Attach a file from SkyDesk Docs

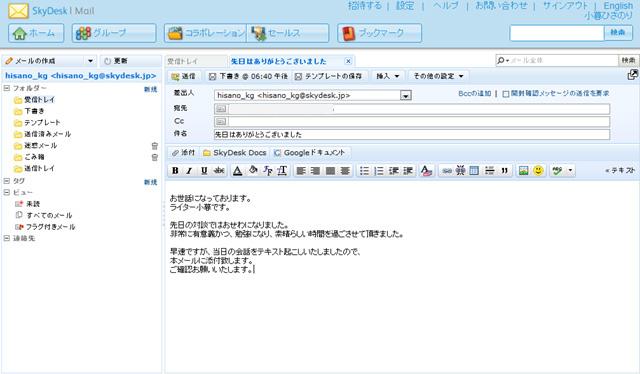click(235, 153)
